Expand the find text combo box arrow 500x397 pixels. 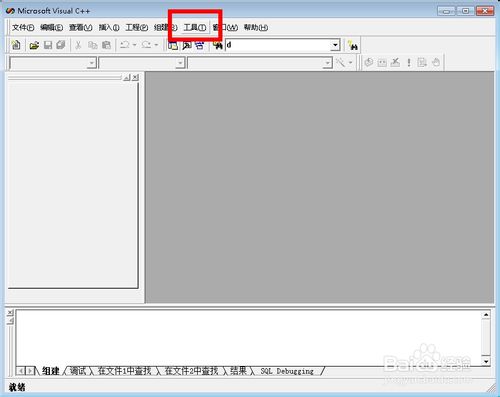point(335,45)
